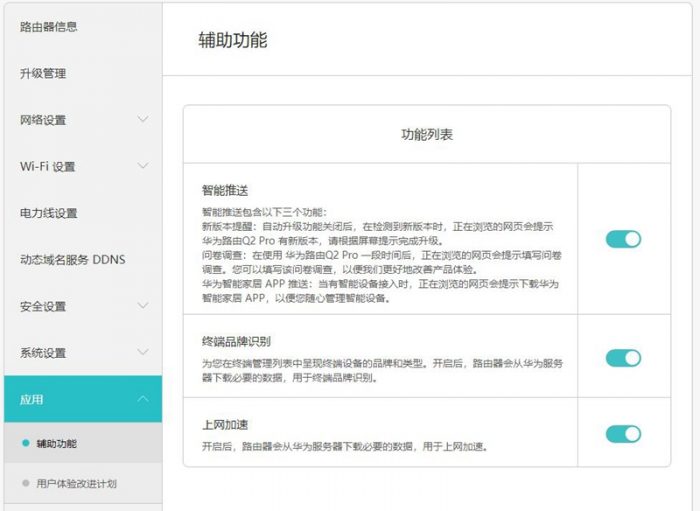700x511 pixels.
Task: Select the 用户体验改进计划 submenu item
Action: click(76, 483)
